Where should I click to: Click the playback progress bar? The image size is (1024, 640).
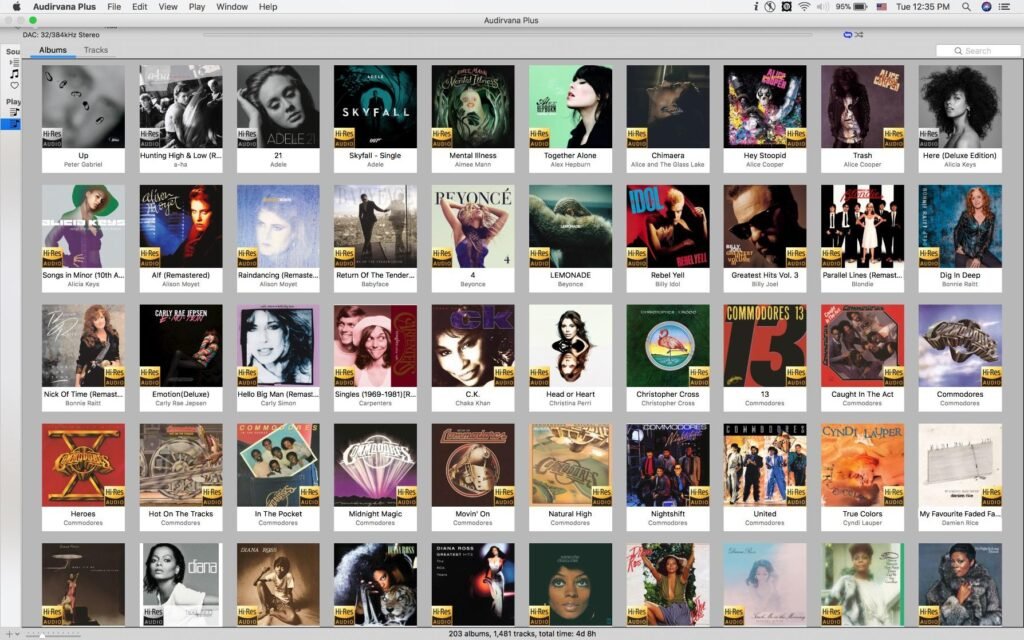click(507, 35)
